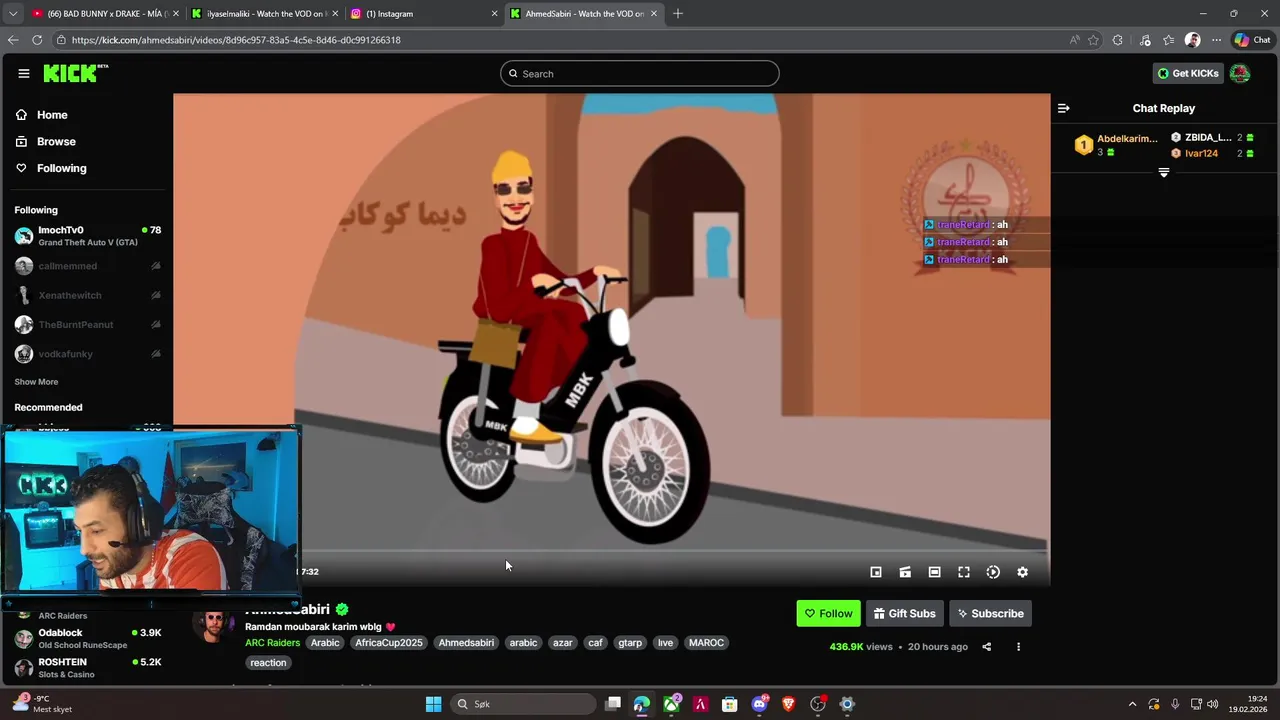Switch to ilyaselmaliki VOD browser tab
The width and height of the screenshot is (1280, 720).
point(264,14)
